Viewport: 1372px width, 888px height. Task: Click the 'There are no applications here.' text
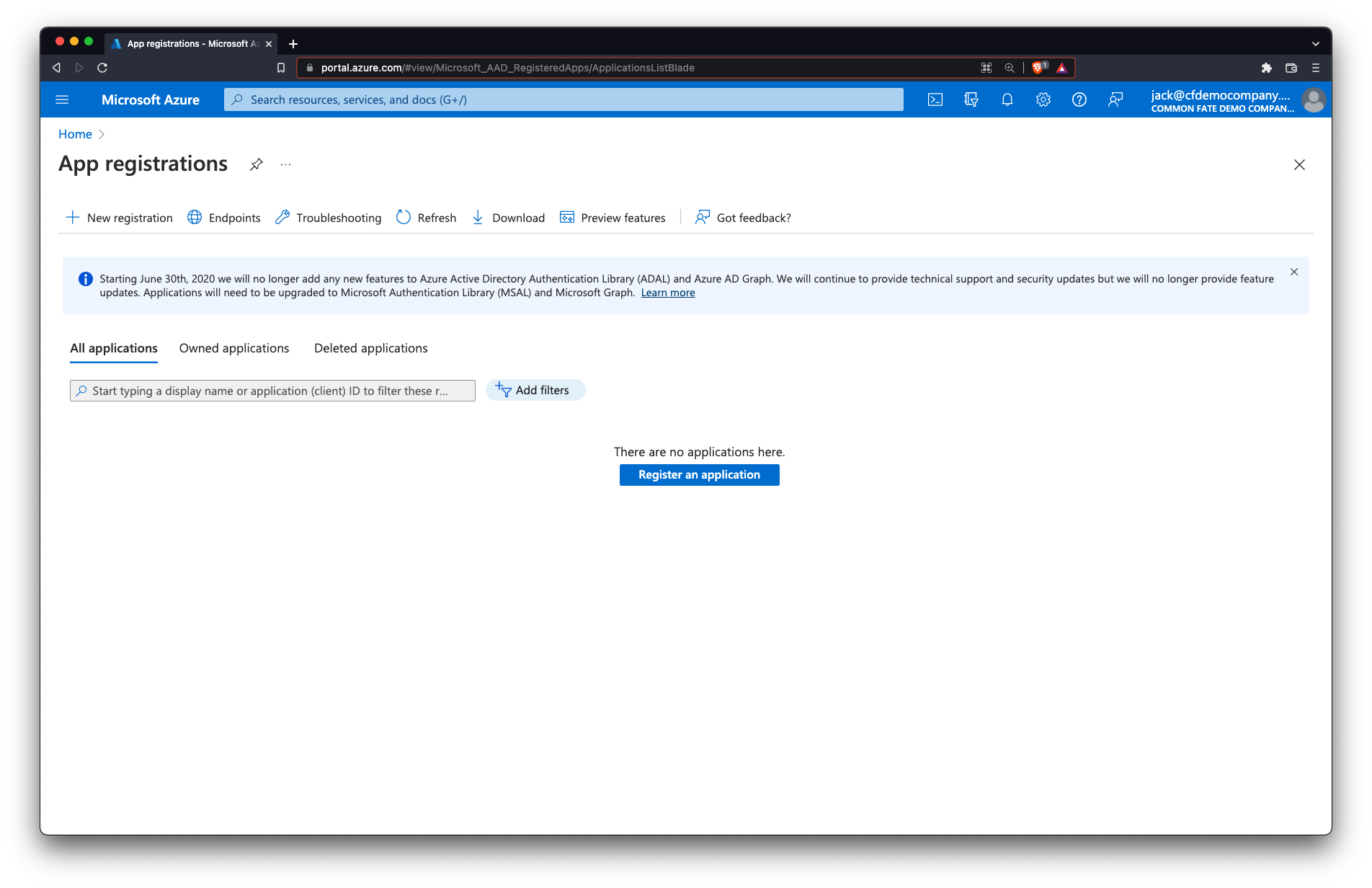tap(699, 452)
